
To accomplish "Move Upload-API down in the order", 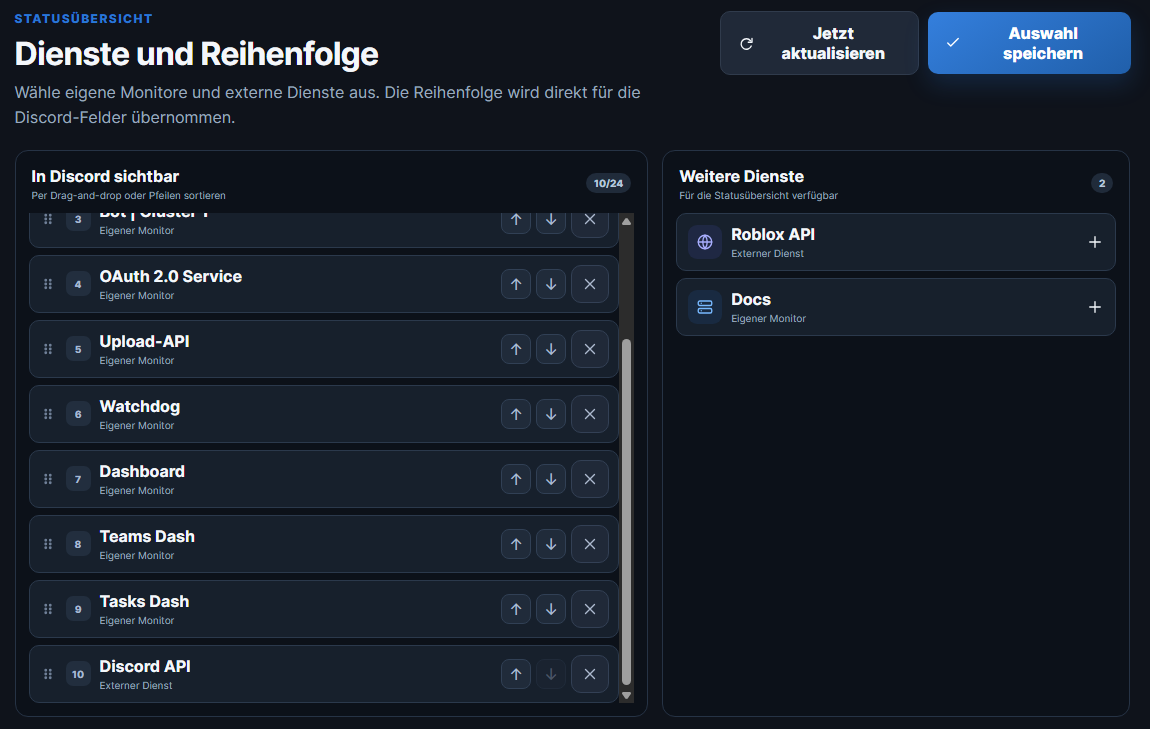I will (x=551, y=349).
